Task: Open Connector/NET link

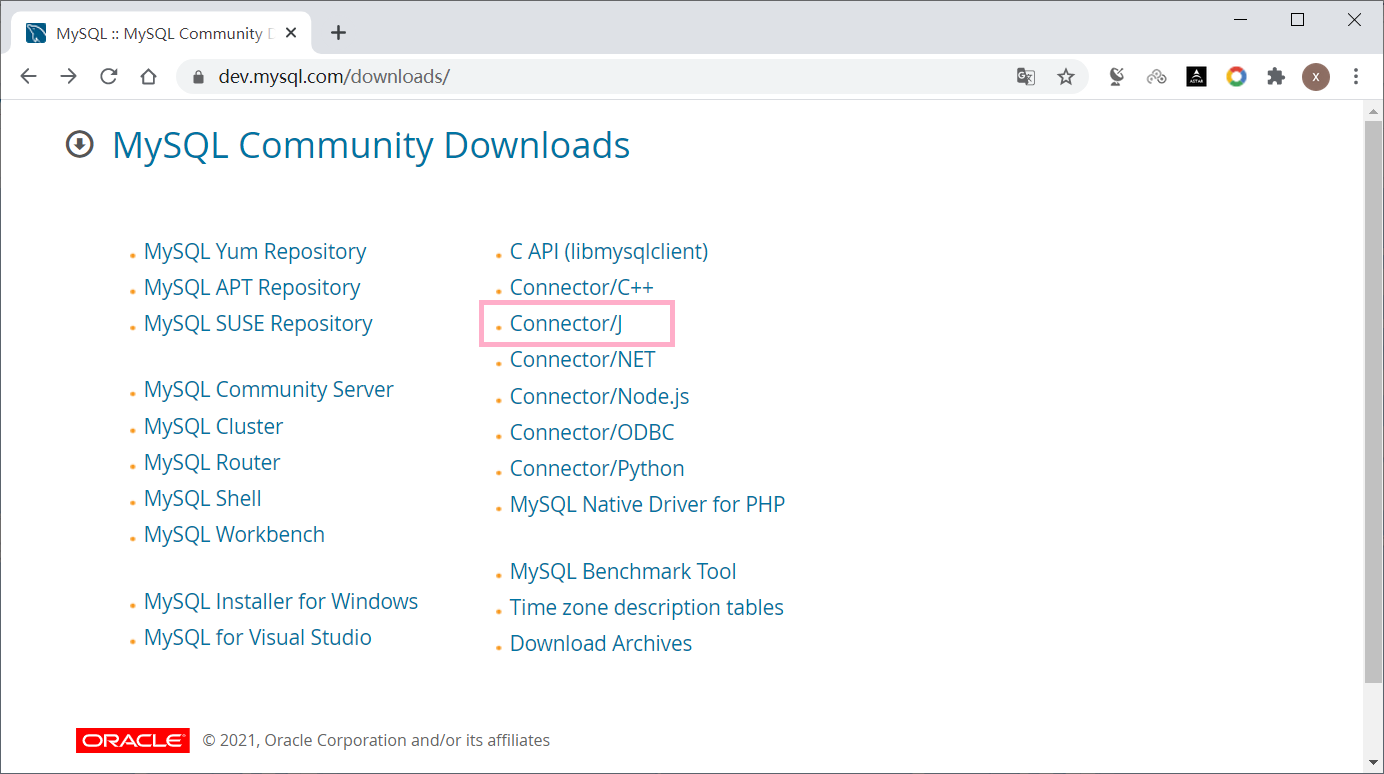Action: (583, 359)
